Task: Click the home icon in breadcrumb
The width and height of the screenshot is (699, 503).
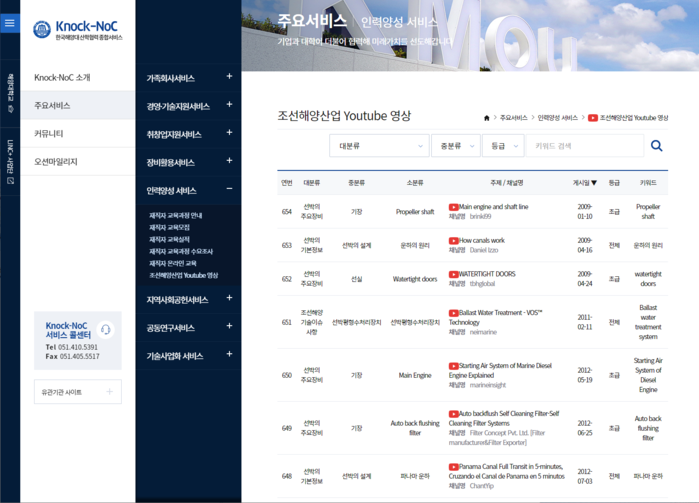Action: tap(486, 118)
